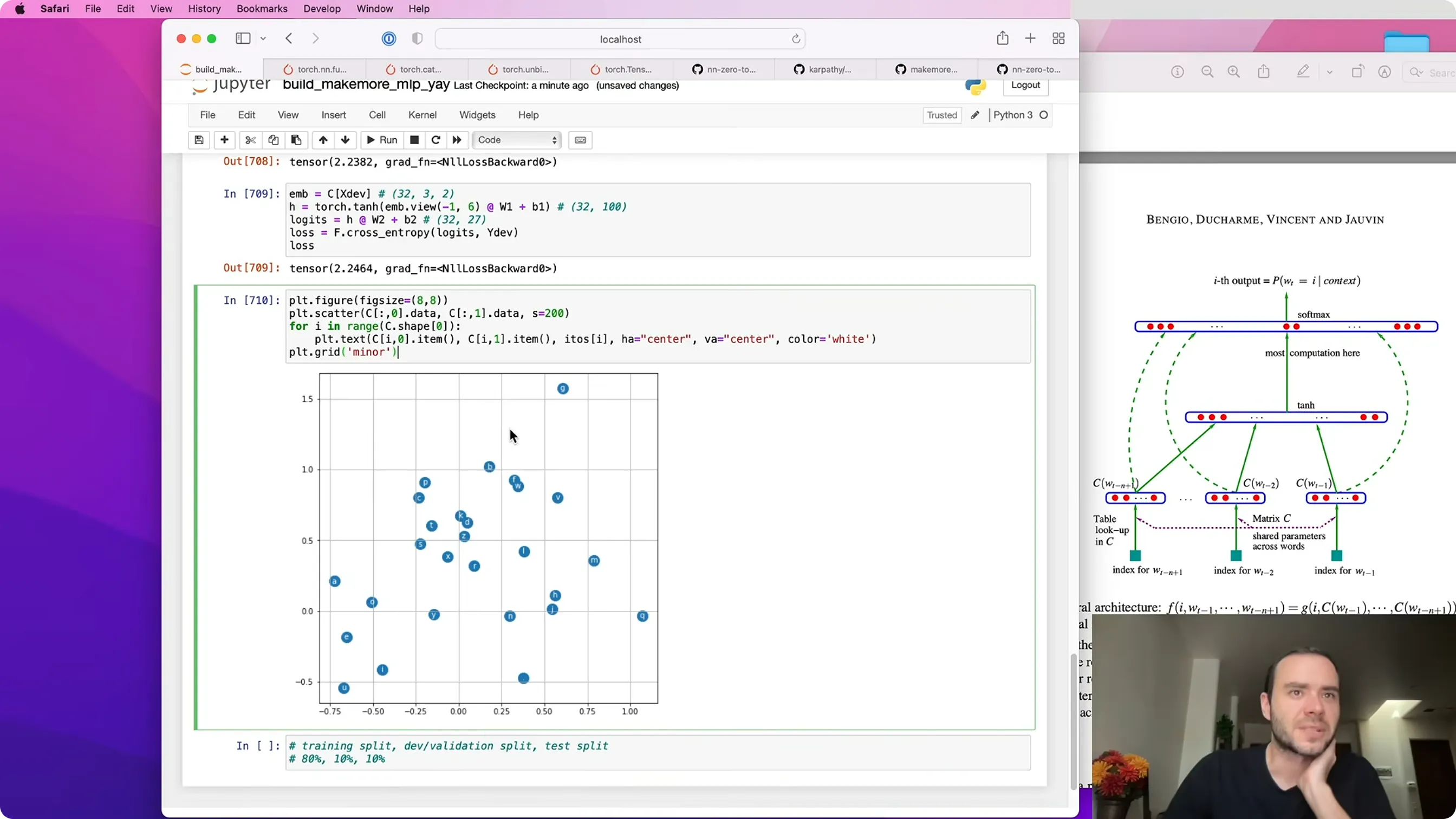The width and height of the screenshot is (1456, 819).
Task: Show the Safari tab overview grid
Action: point(1058,38)
